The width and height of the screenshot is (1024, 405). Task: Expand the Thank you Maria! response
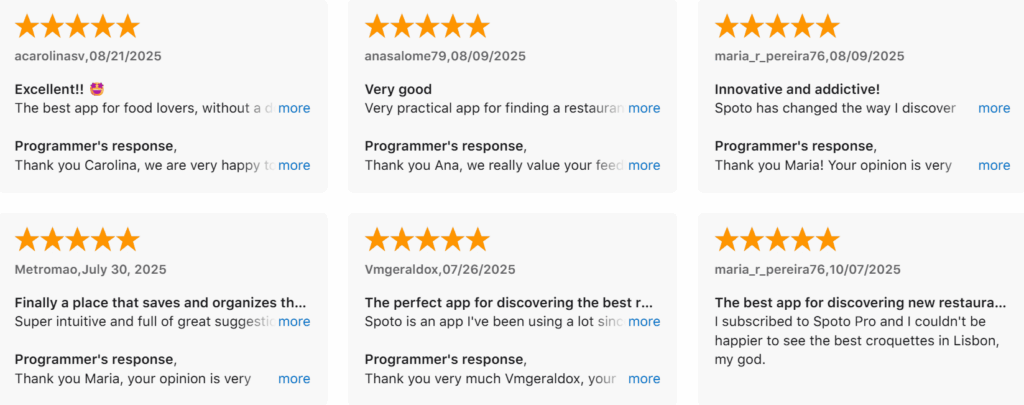tap(994, 165)
